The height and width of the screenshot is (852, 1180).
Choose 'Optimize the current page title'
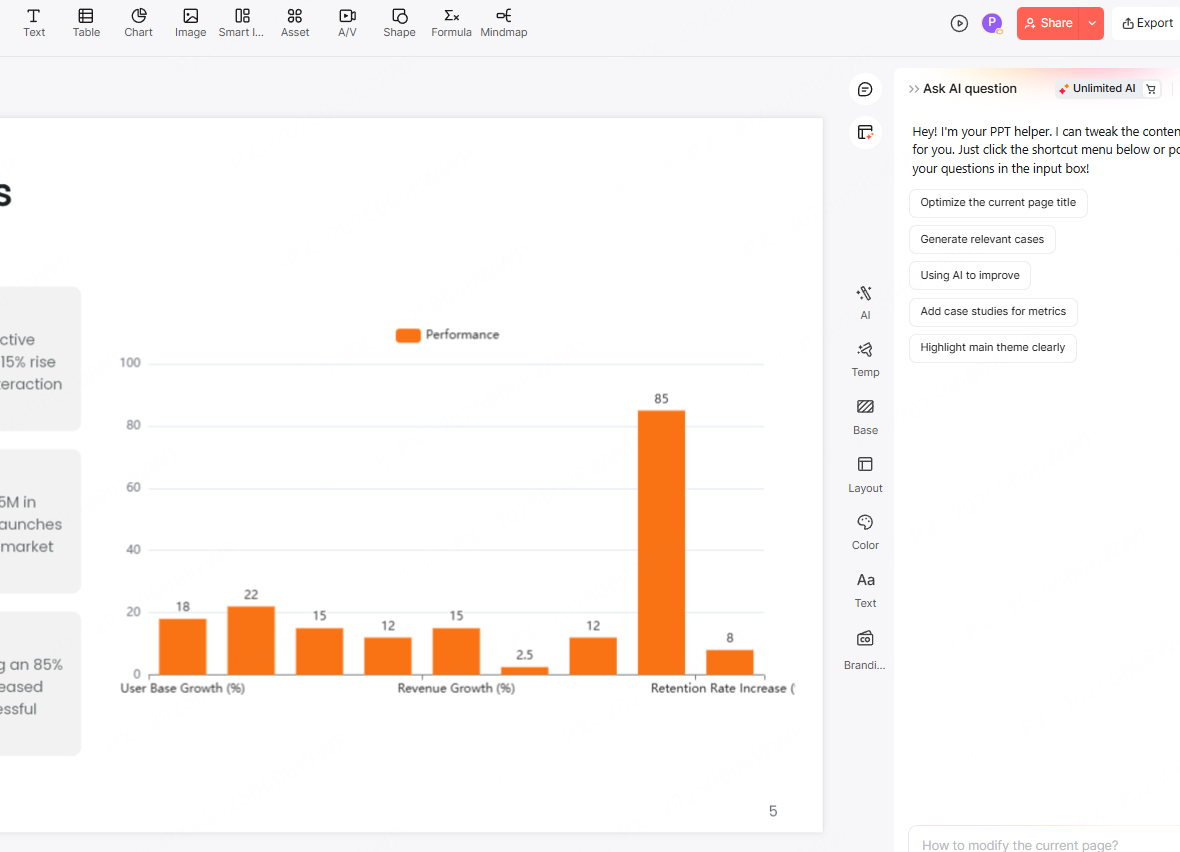pos(997,203)
